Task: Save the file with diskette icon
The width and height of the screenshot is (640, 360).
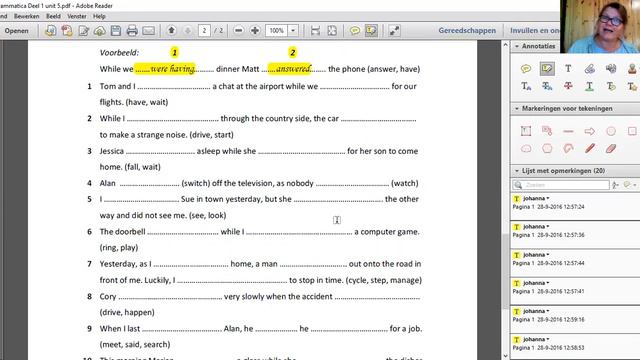Action: 116,31
